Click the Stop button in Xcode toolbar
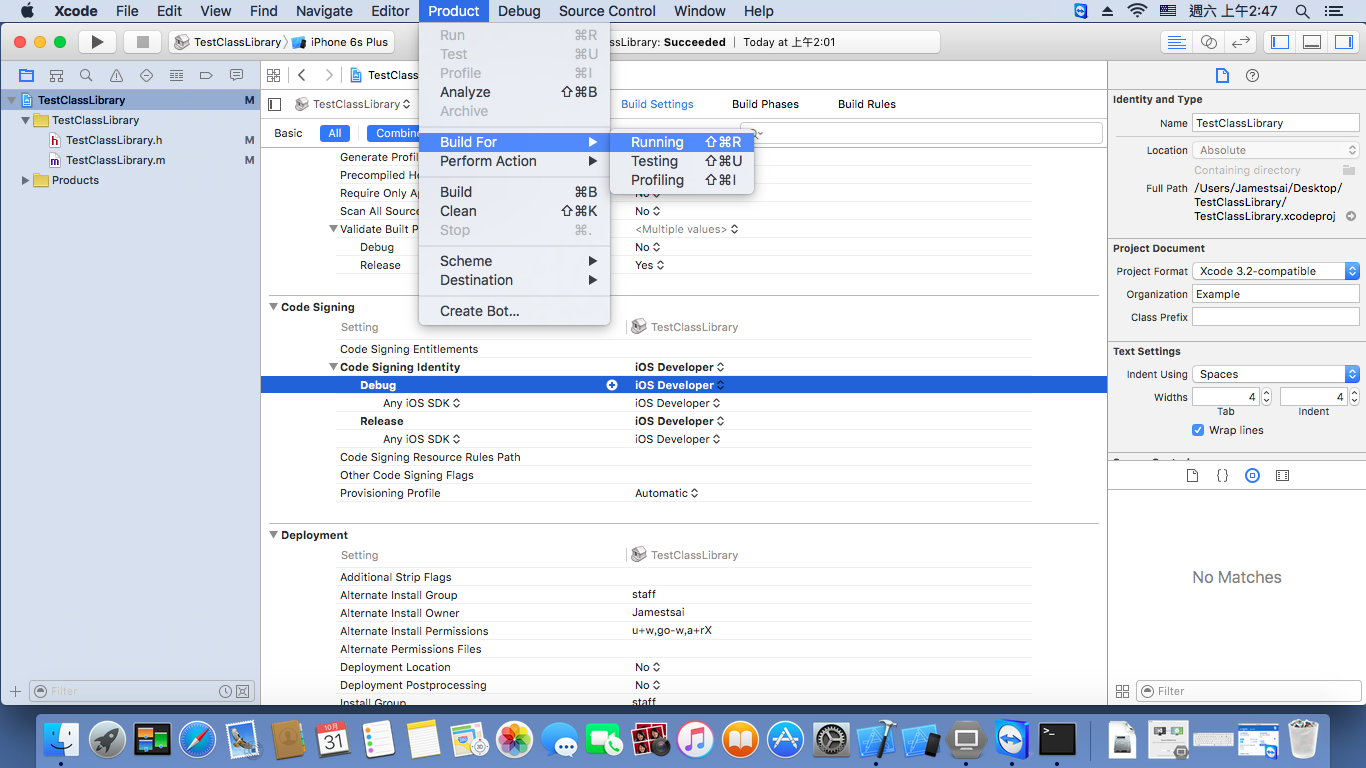This screenshot has width=1366, height=768. coord(142,42)
